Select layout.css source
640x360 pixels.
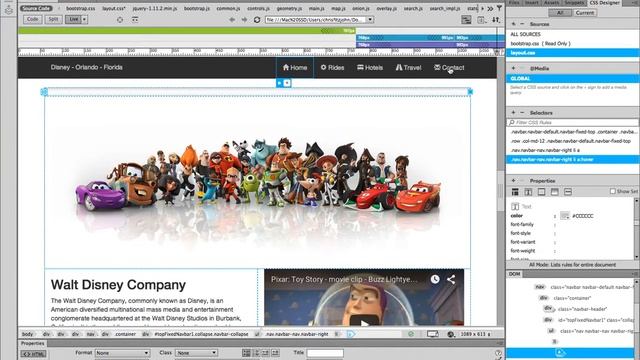pyautogui.click(x=573, y=53)
